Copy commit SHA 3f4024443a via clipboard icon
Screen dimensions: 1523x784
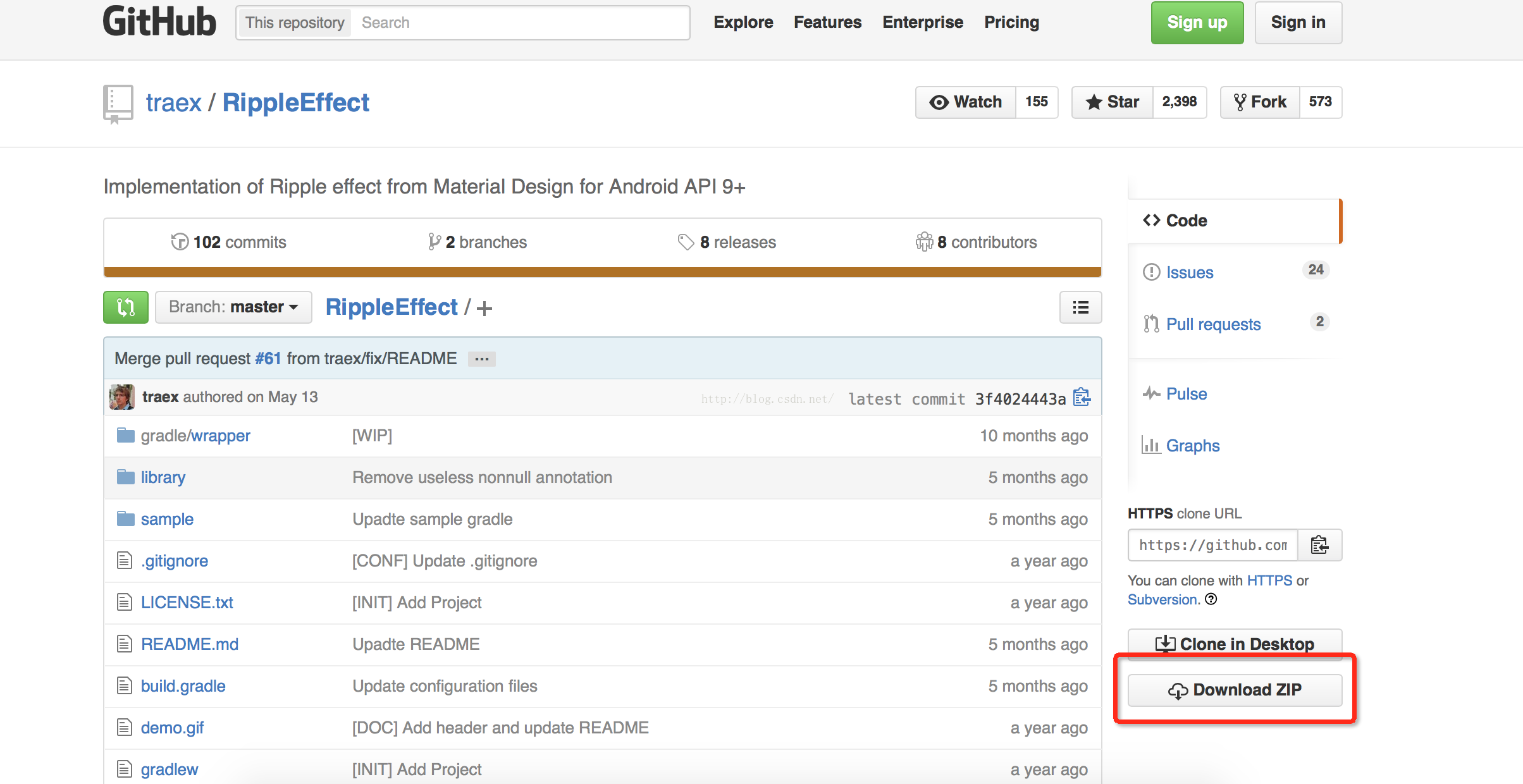(x=1082, y=398)
